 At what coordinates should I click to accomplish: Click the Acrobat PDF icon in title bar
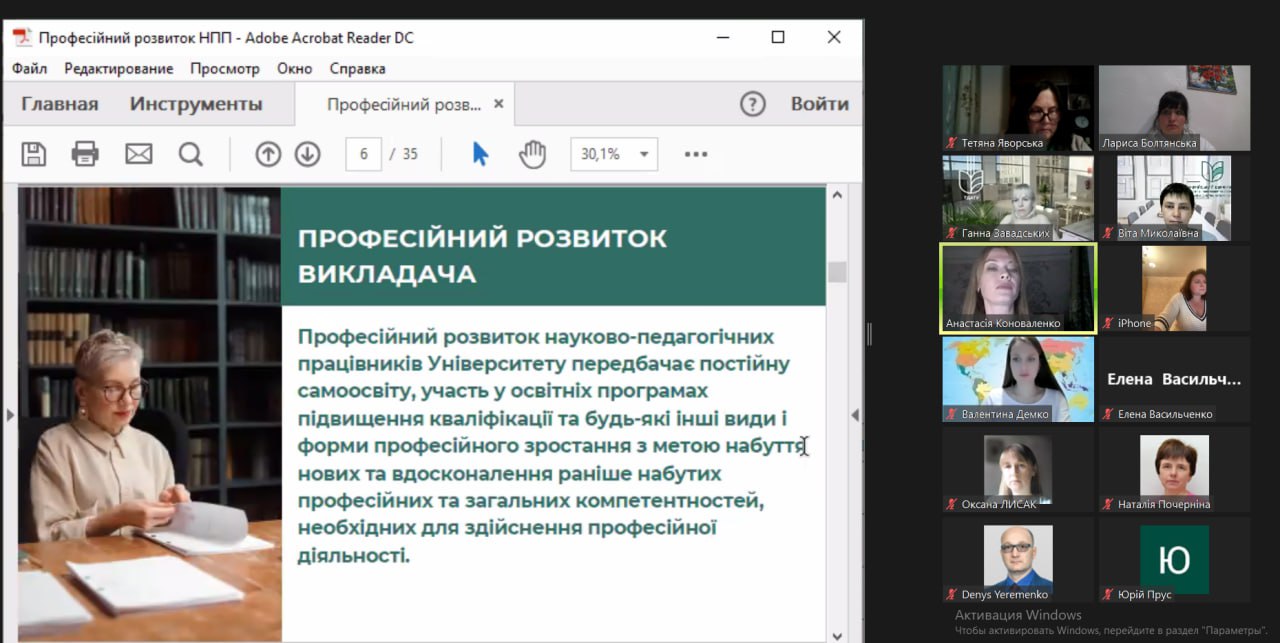(21, 37)
